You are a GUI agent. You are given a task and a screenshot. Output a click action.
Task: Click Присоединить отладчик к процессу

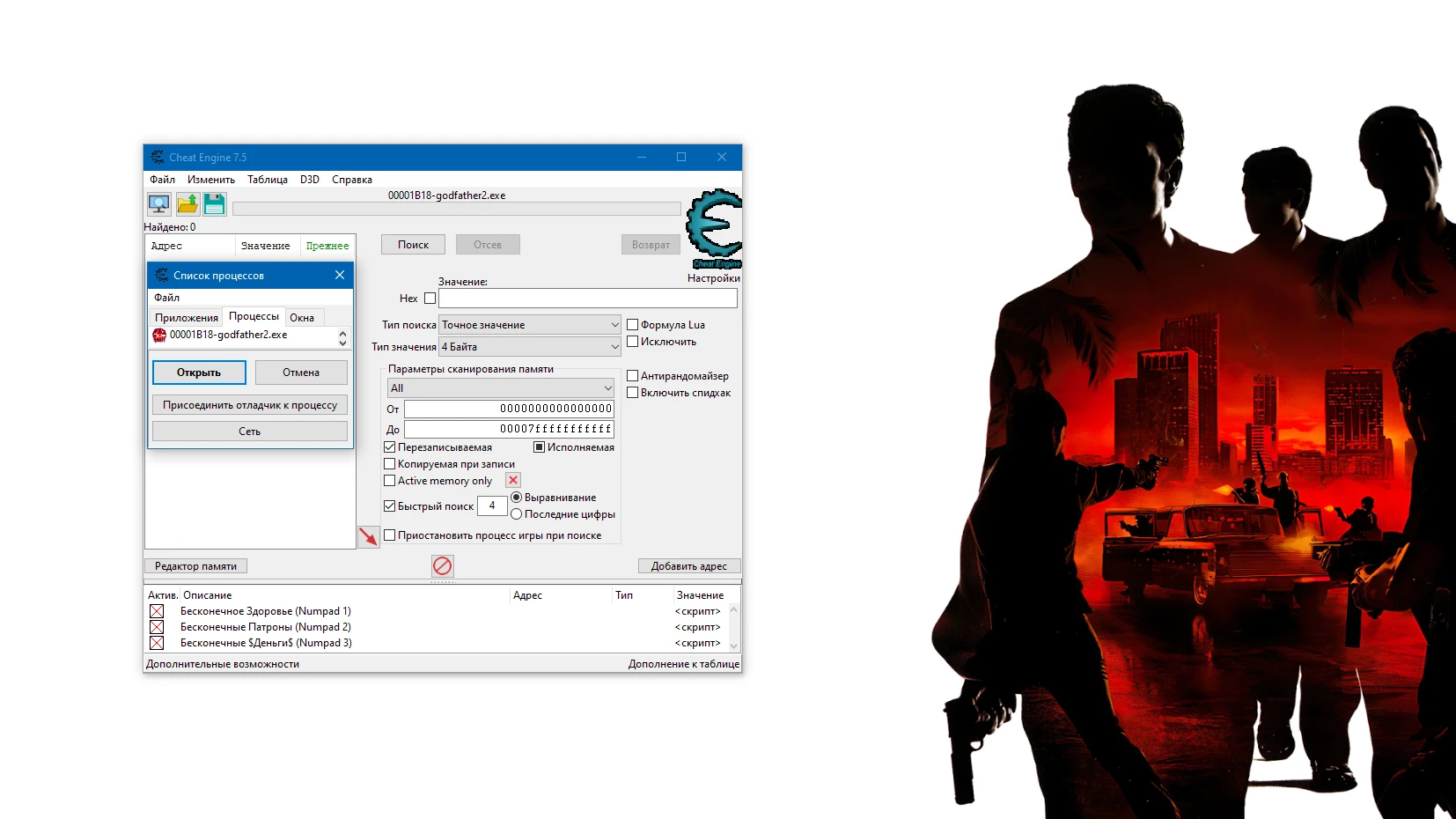(250, 404)
